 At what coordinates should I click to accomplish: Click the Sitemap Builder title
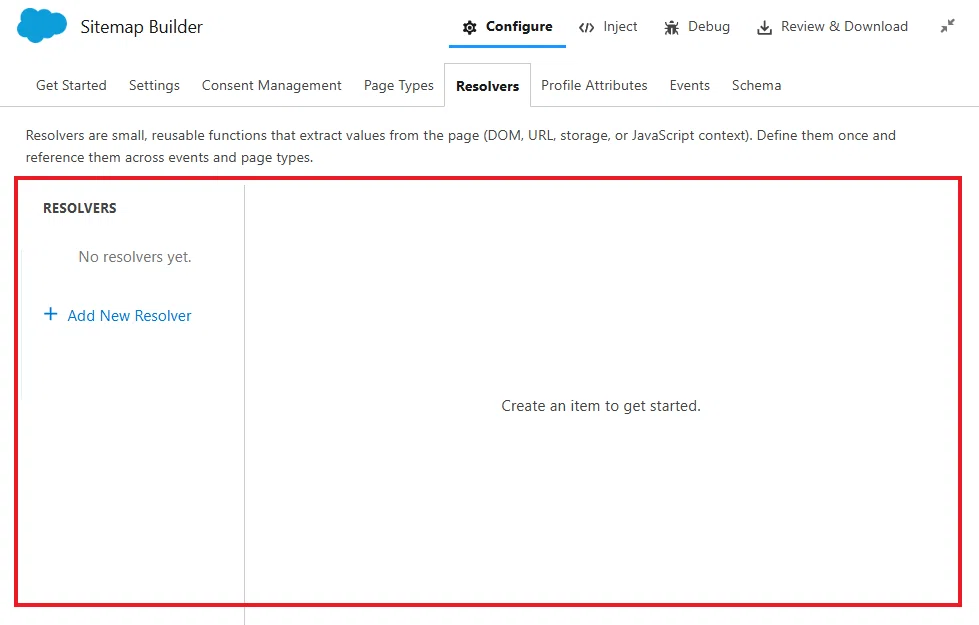pyautogui.click(x=142, y=27)
